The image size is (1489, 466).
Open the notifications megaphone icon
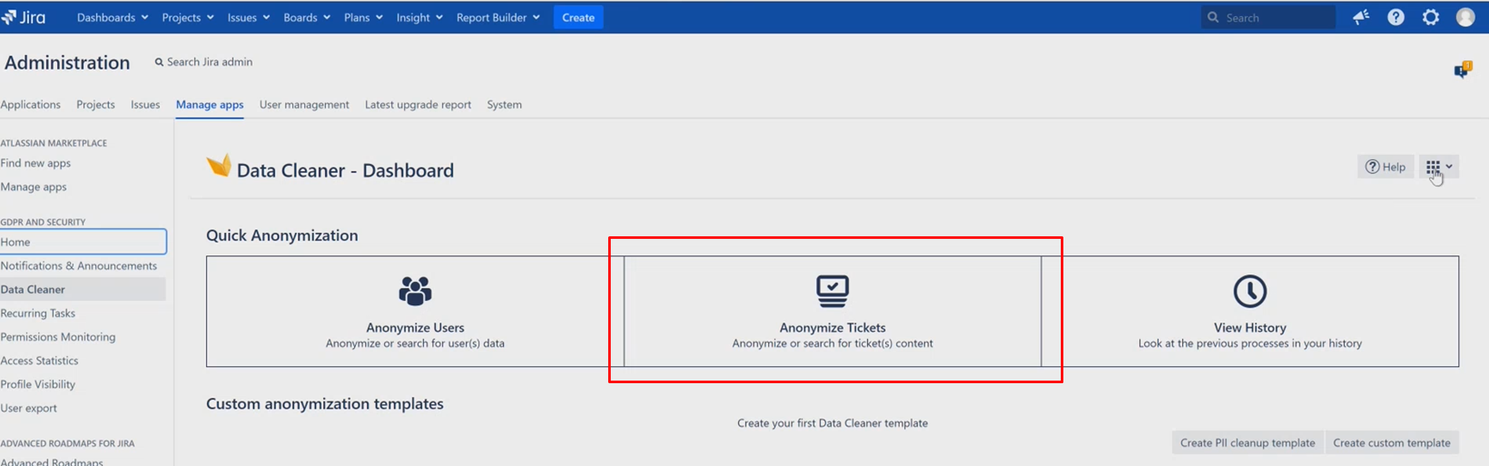coord(1361,17)
